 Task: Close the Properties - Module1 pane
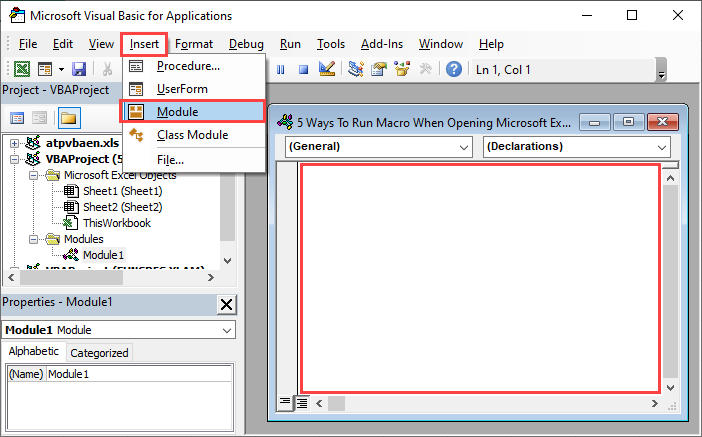tap(227, 304)
